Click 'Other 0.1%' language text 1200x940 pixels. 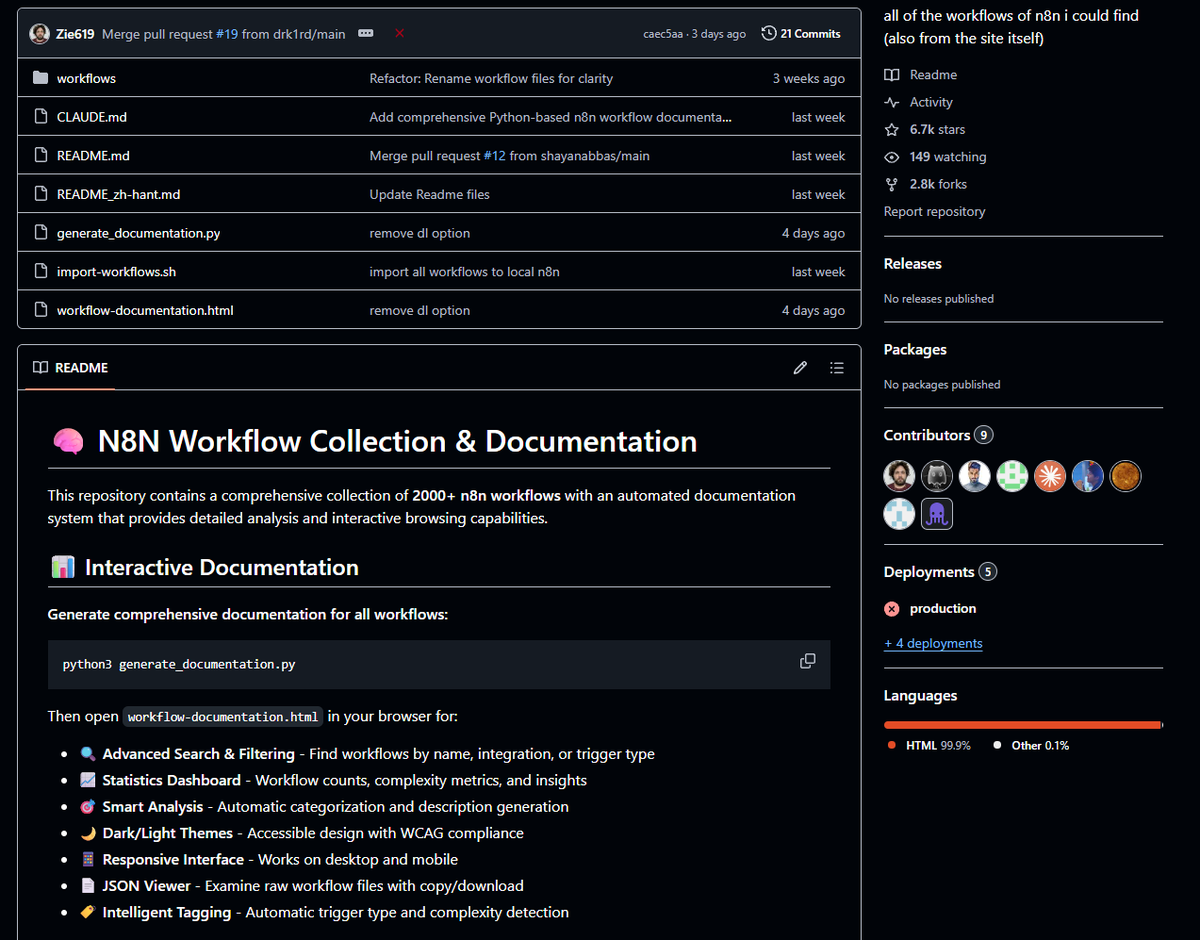[x=1040, y=745]
